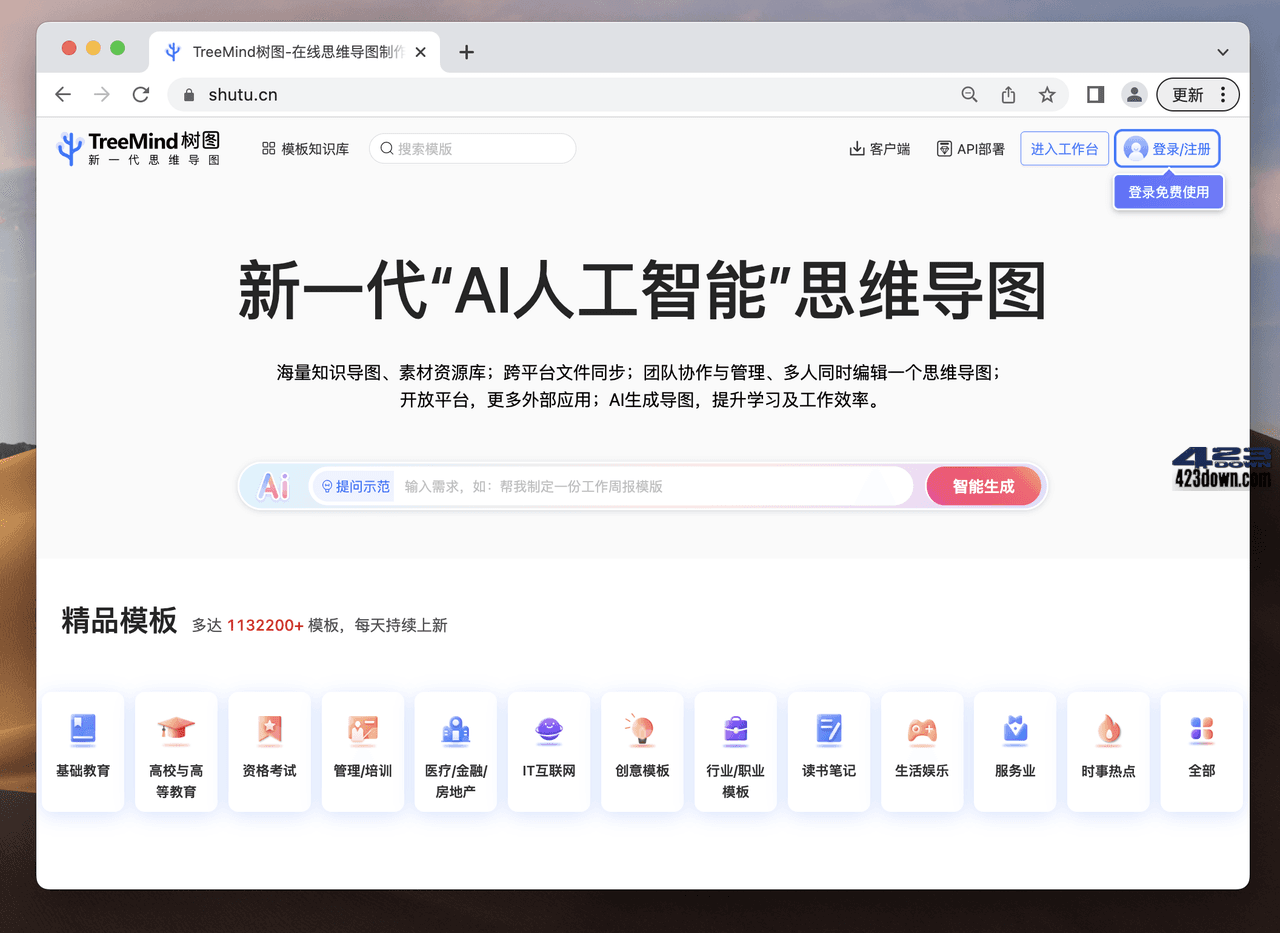Open the 模板知识库 menu

pos(305,147)
